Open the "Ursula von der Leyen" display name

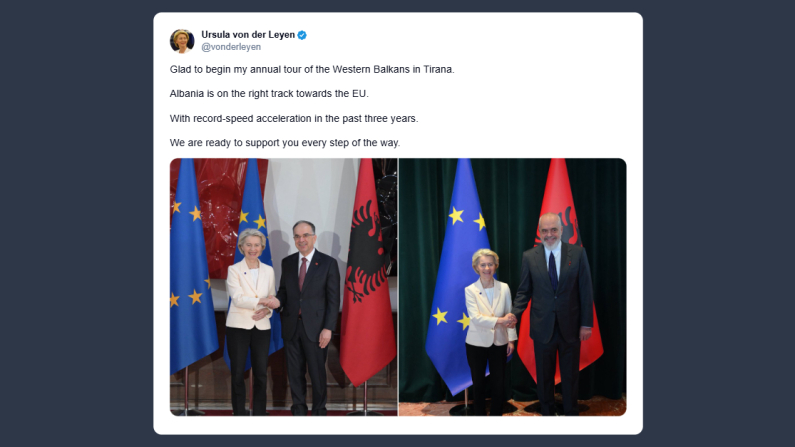pyautogui.click(x=248, y=34)
